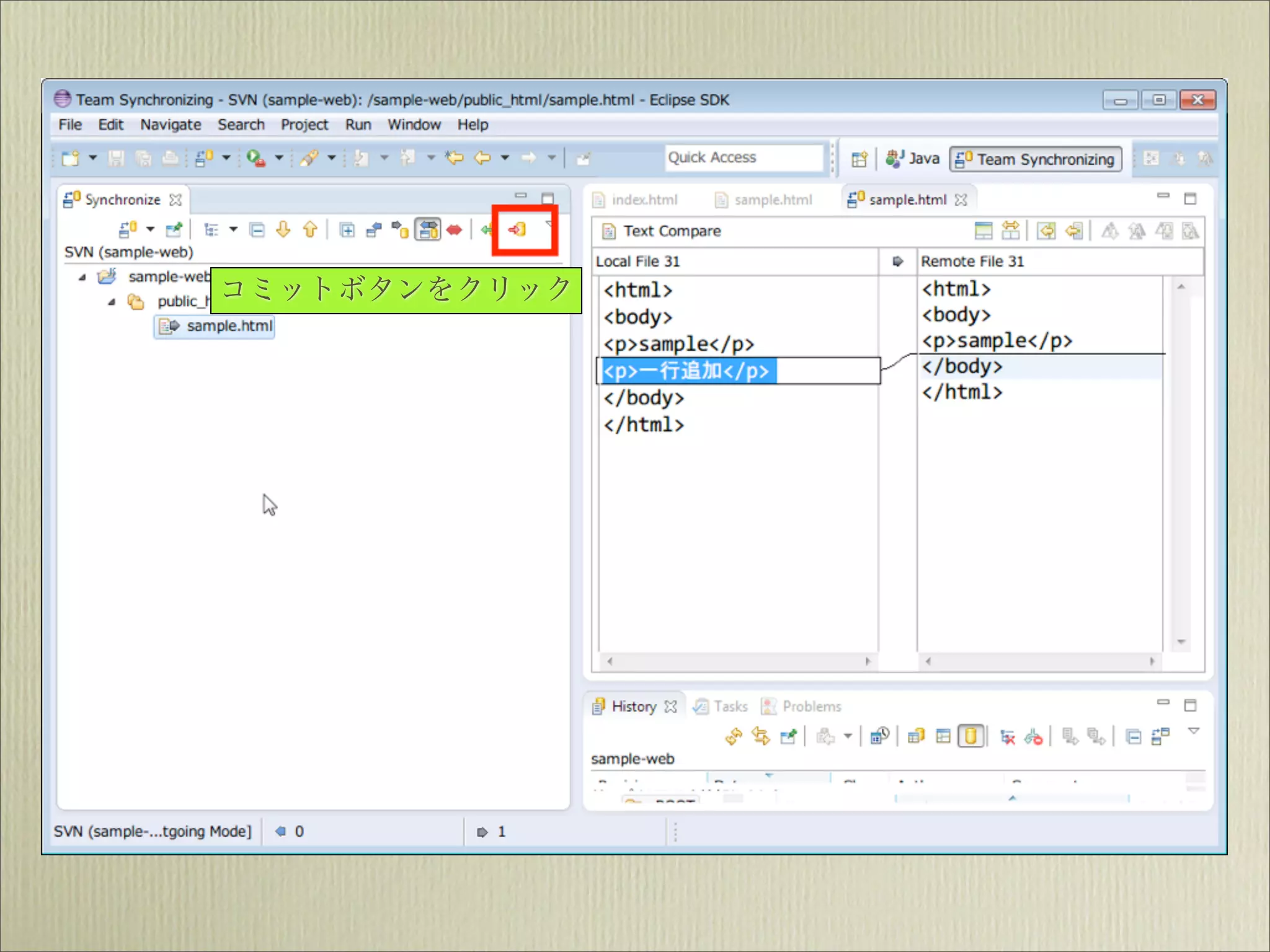The height and width of the screenshot is (952, 1270).
Task: Click Go to Next Difference down arrow
Action: pyautogui.click(x=283, y=230)
